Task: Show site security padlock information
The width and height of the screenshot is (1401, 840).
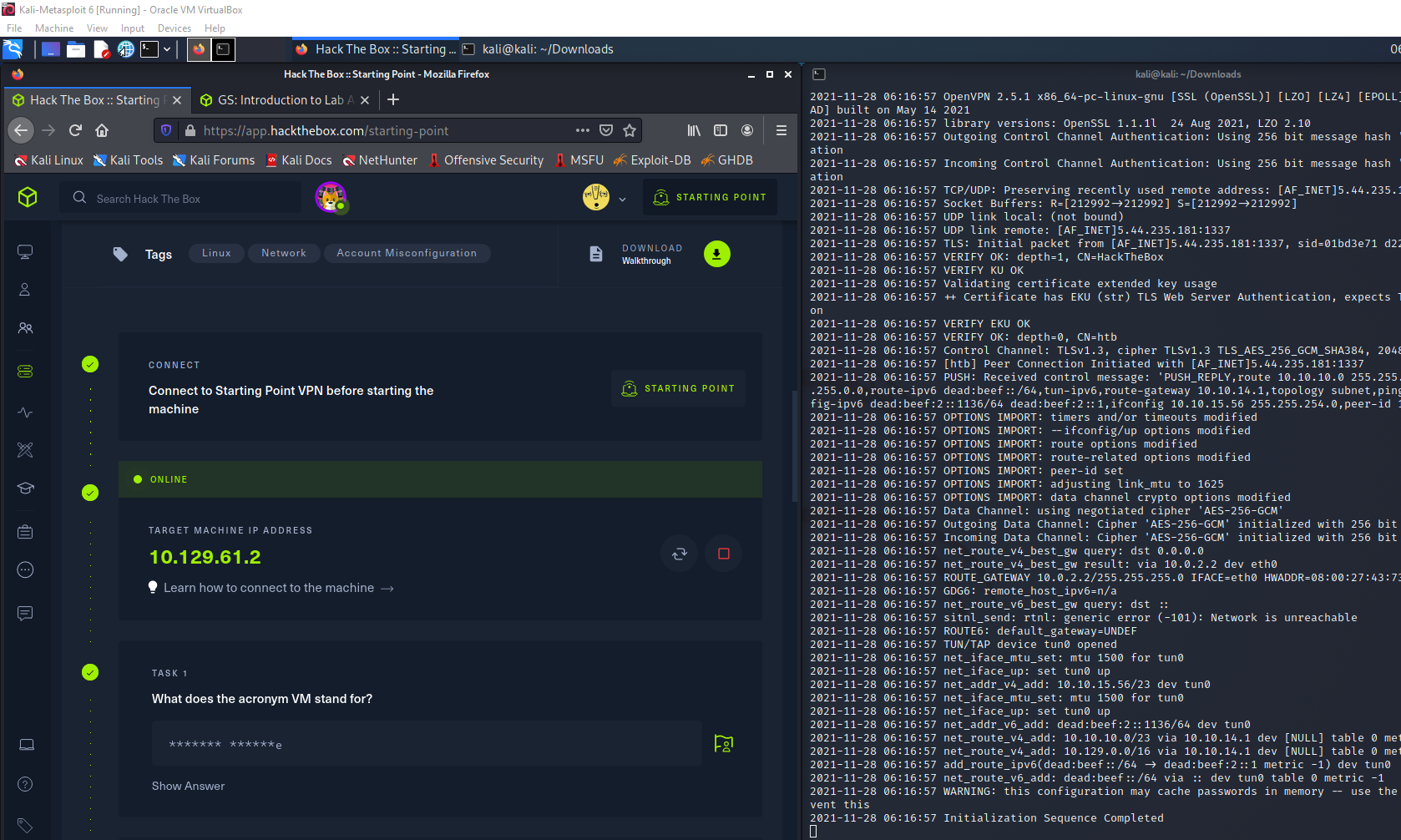Action: 190,130
